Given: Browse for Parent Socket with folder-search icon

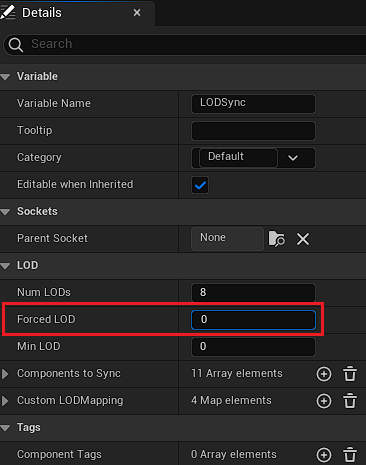Looking at the screenshot, I should tap(277, 239).
